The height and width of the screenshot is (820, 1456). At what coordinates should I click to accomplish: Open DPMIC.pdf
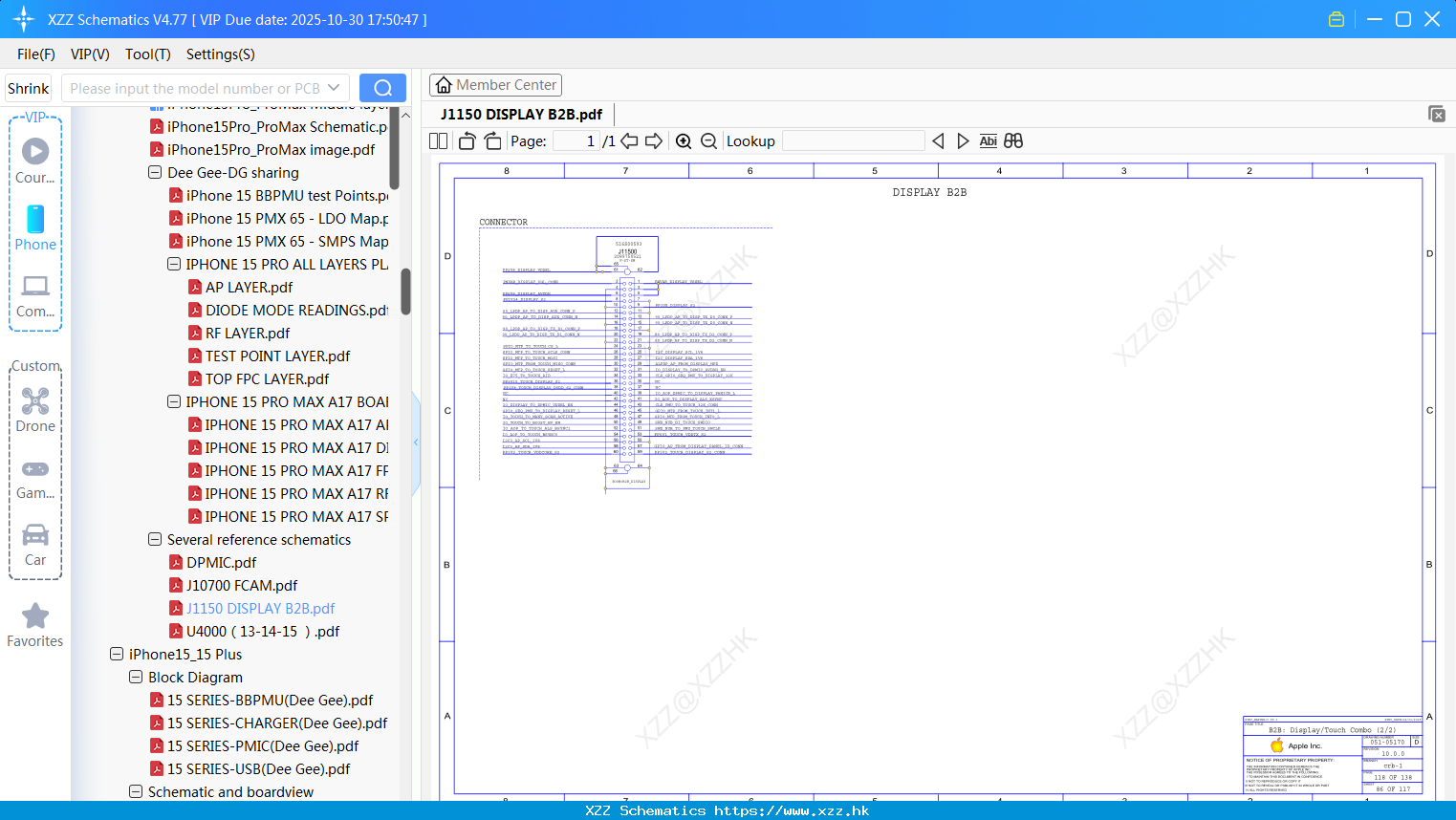click(x=221, y=563)
